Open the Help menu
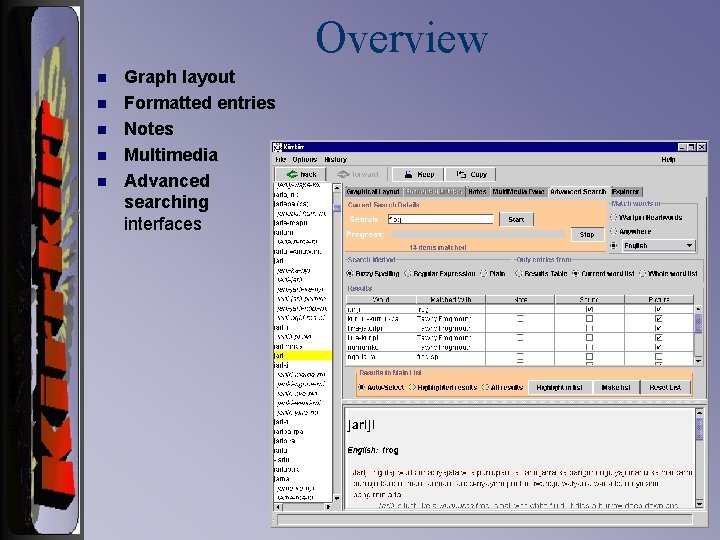 (x=668, y=159)
